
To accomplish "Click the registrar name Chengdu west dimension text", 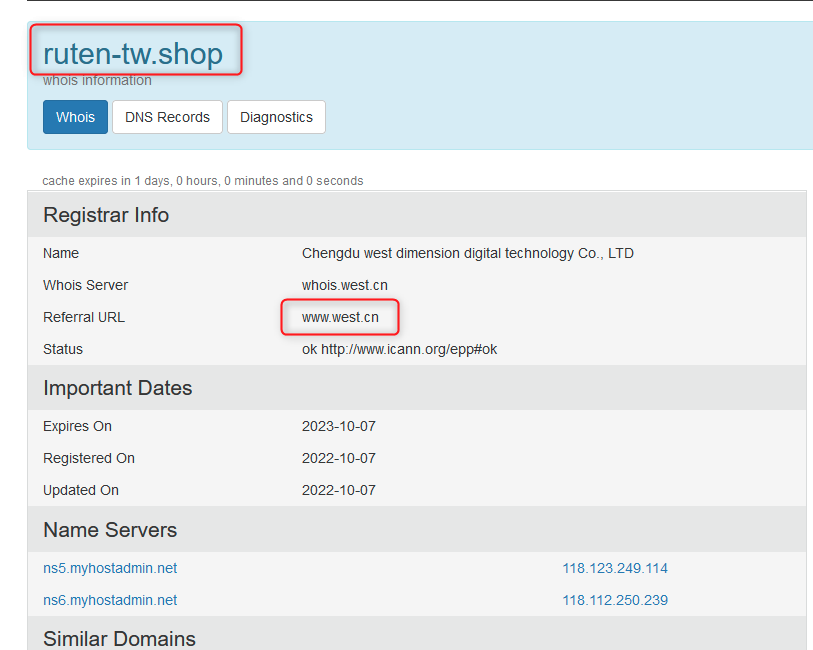I will pyautogui.click(x=468, y=253).
